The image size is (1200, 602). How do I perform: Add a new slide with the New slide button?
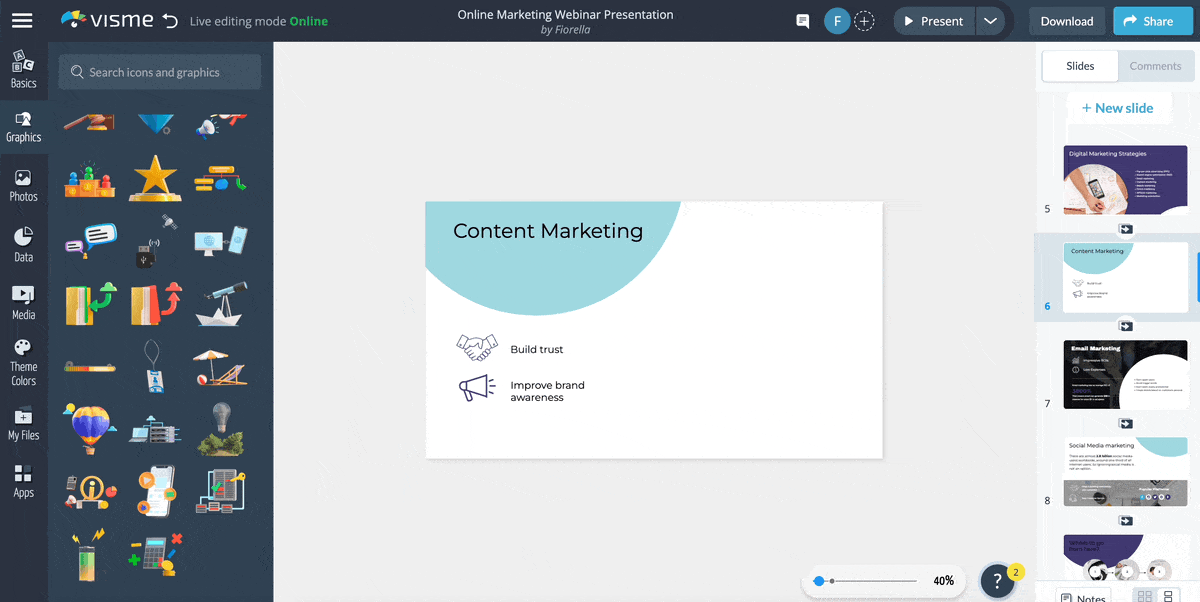tap(1119, 107)
